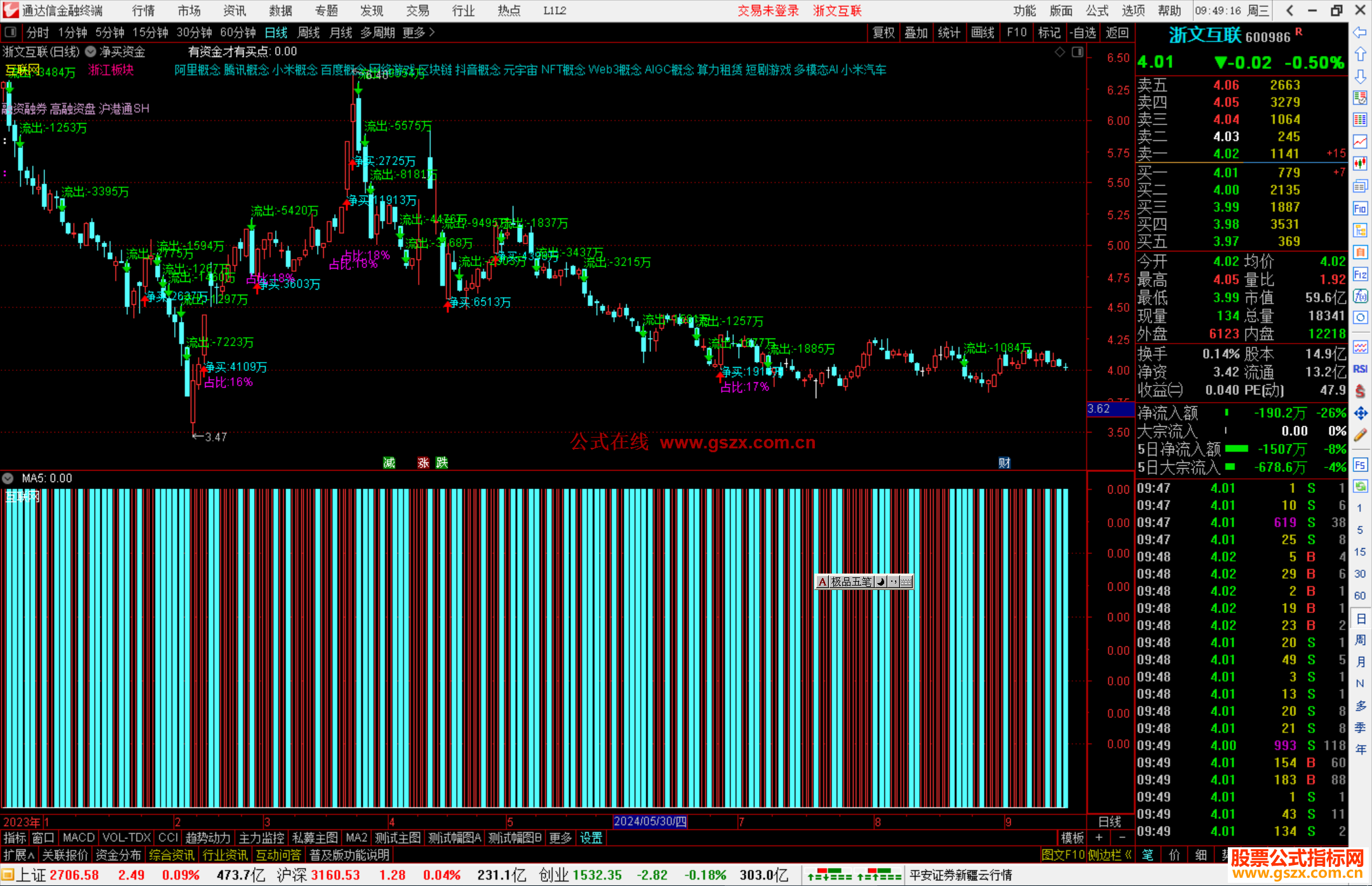This screenshot has width=1372, height=886.
Task: Open the f(x) formula sidebar icon
Action: tap(1360, 296)
